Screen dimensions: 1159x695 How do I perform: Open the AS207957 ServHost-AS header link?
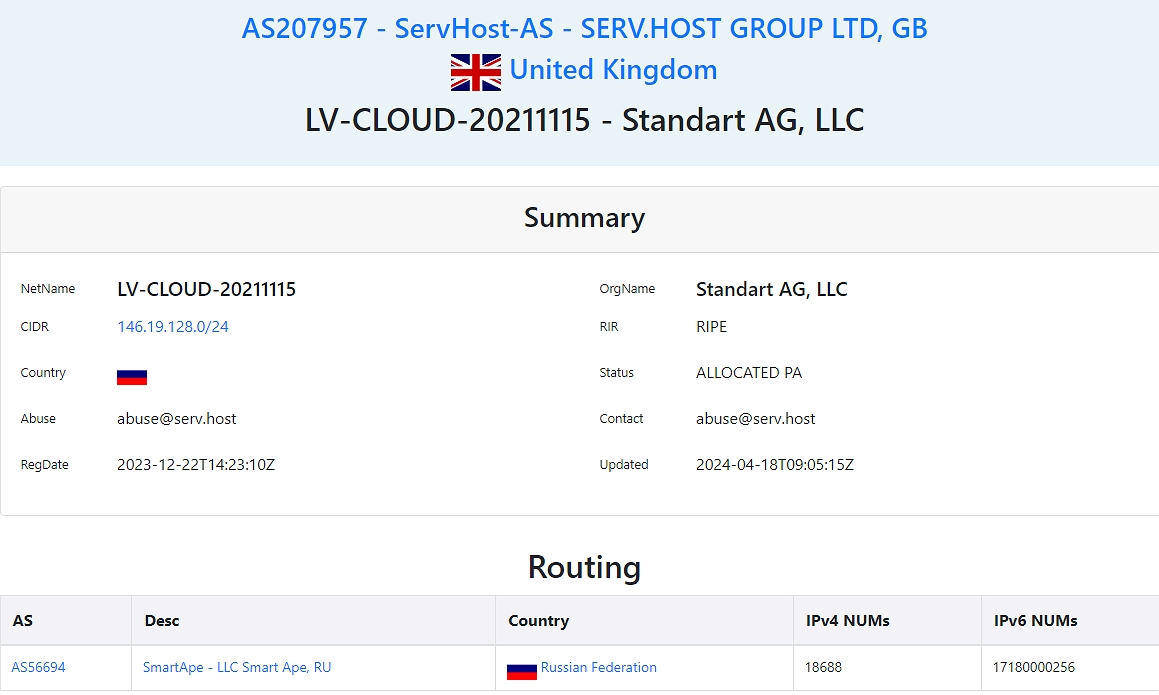(x=584, y=28)
